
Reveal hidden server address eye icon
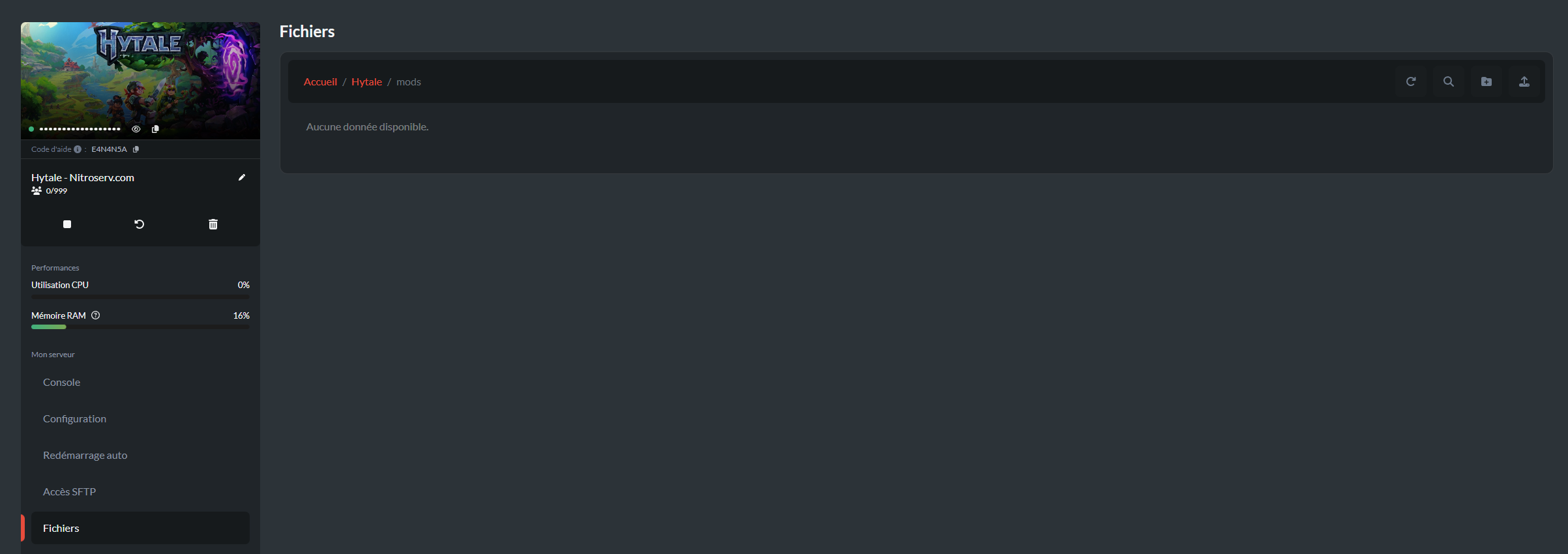(x=136, y=129)
